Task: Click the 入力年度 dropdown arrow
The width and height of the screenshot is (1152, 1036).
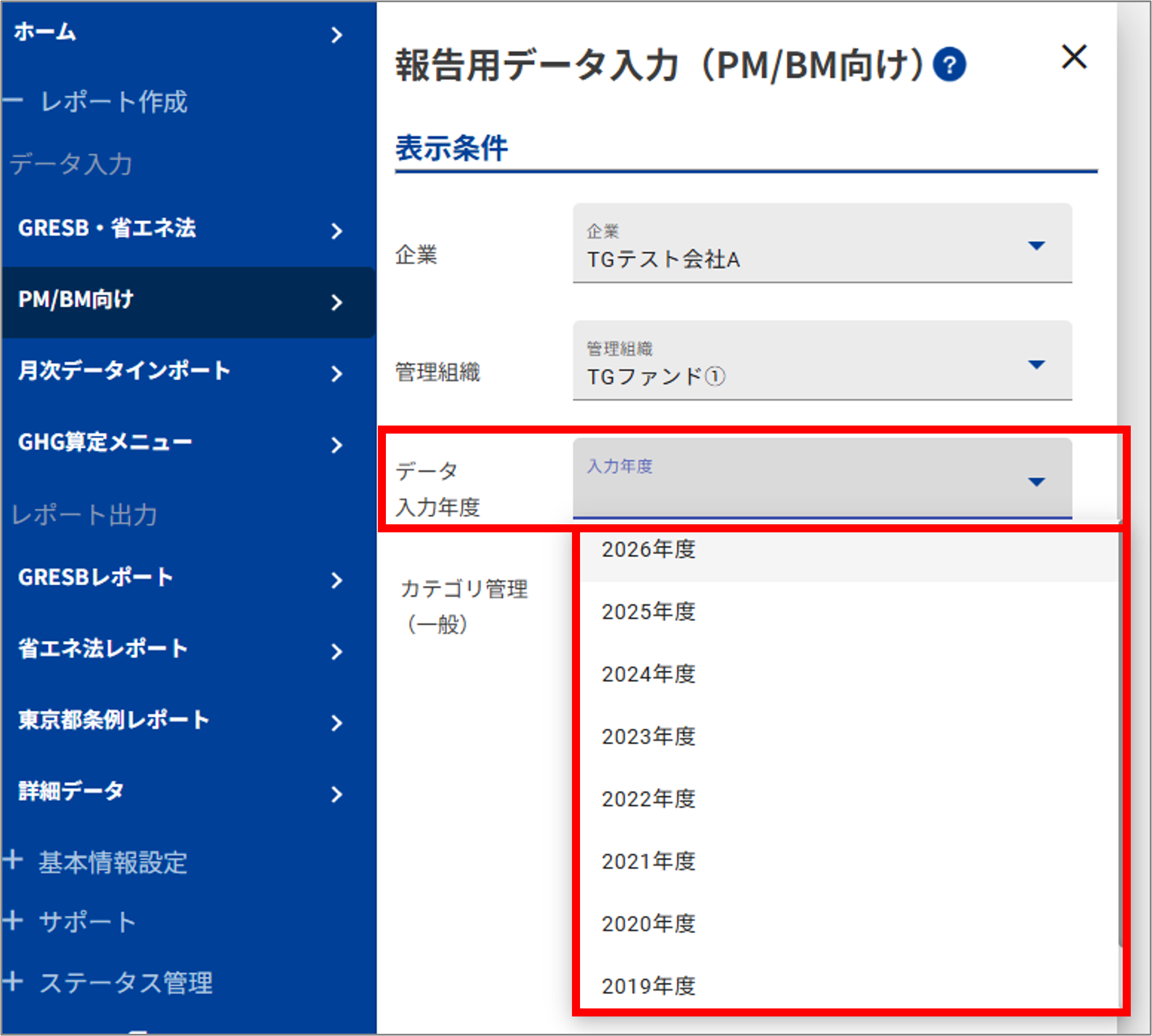Action: click(x=1036, y=481)
